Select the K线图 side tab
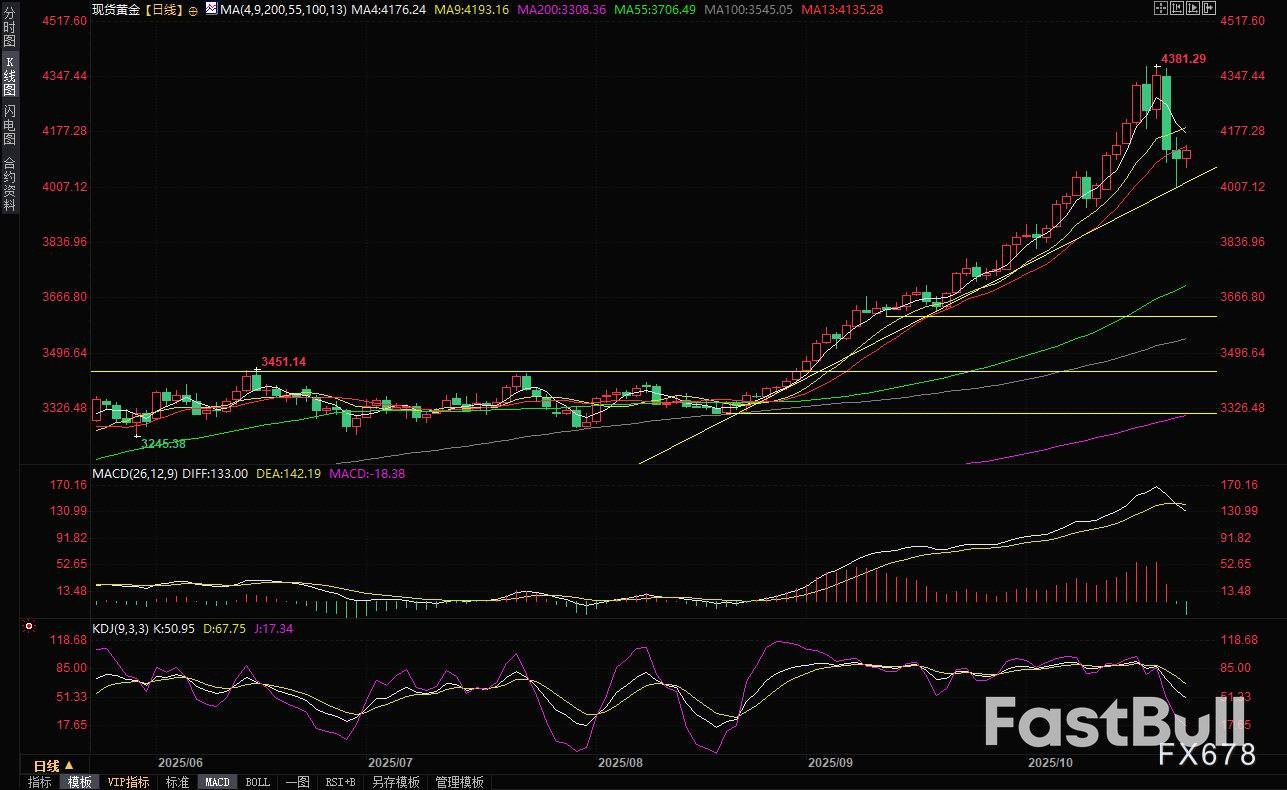1287x790 pixels. coord(9,78)
